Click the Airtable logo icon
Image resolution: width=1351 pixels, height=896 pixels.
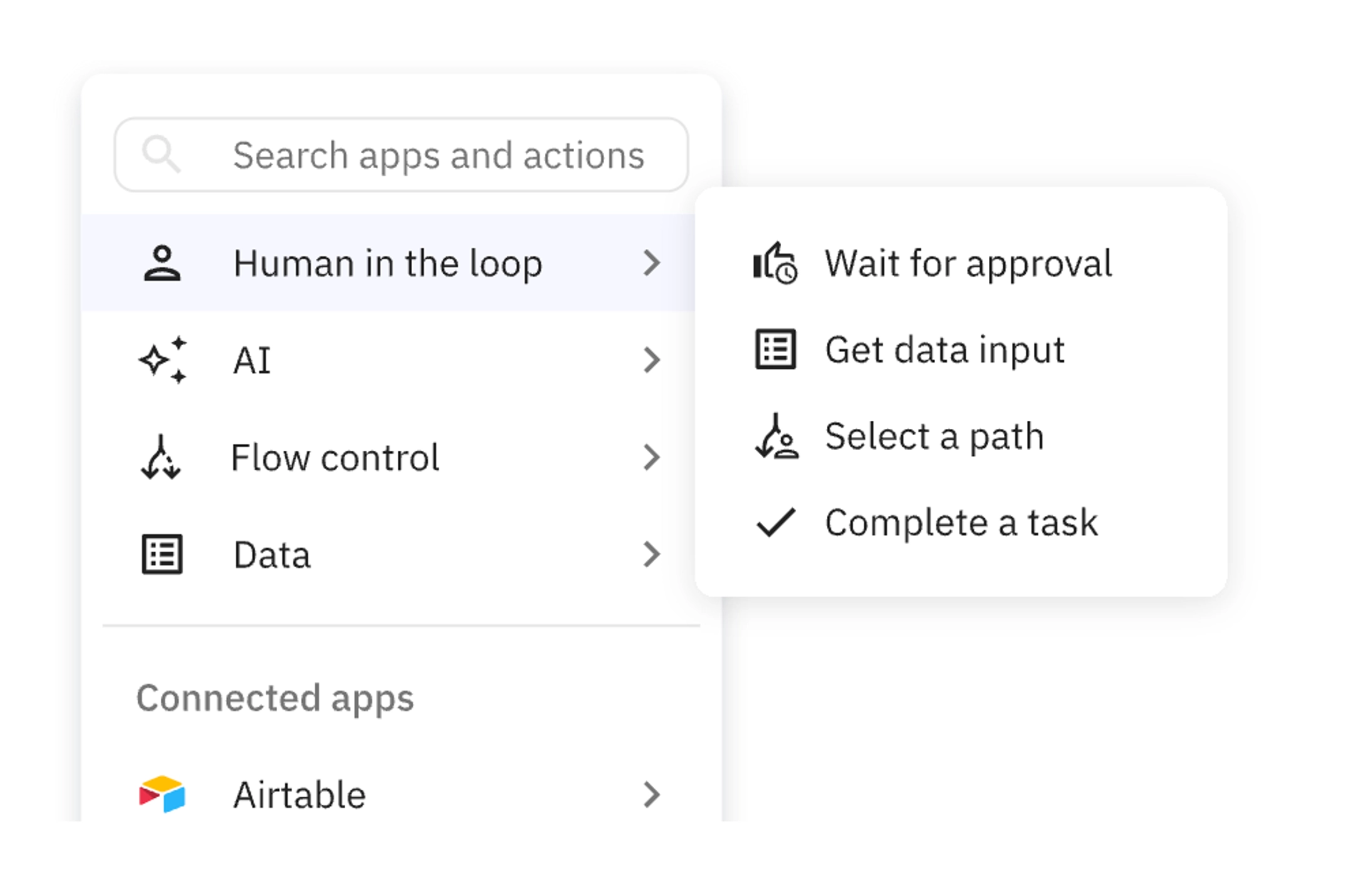tap(162, 794)
